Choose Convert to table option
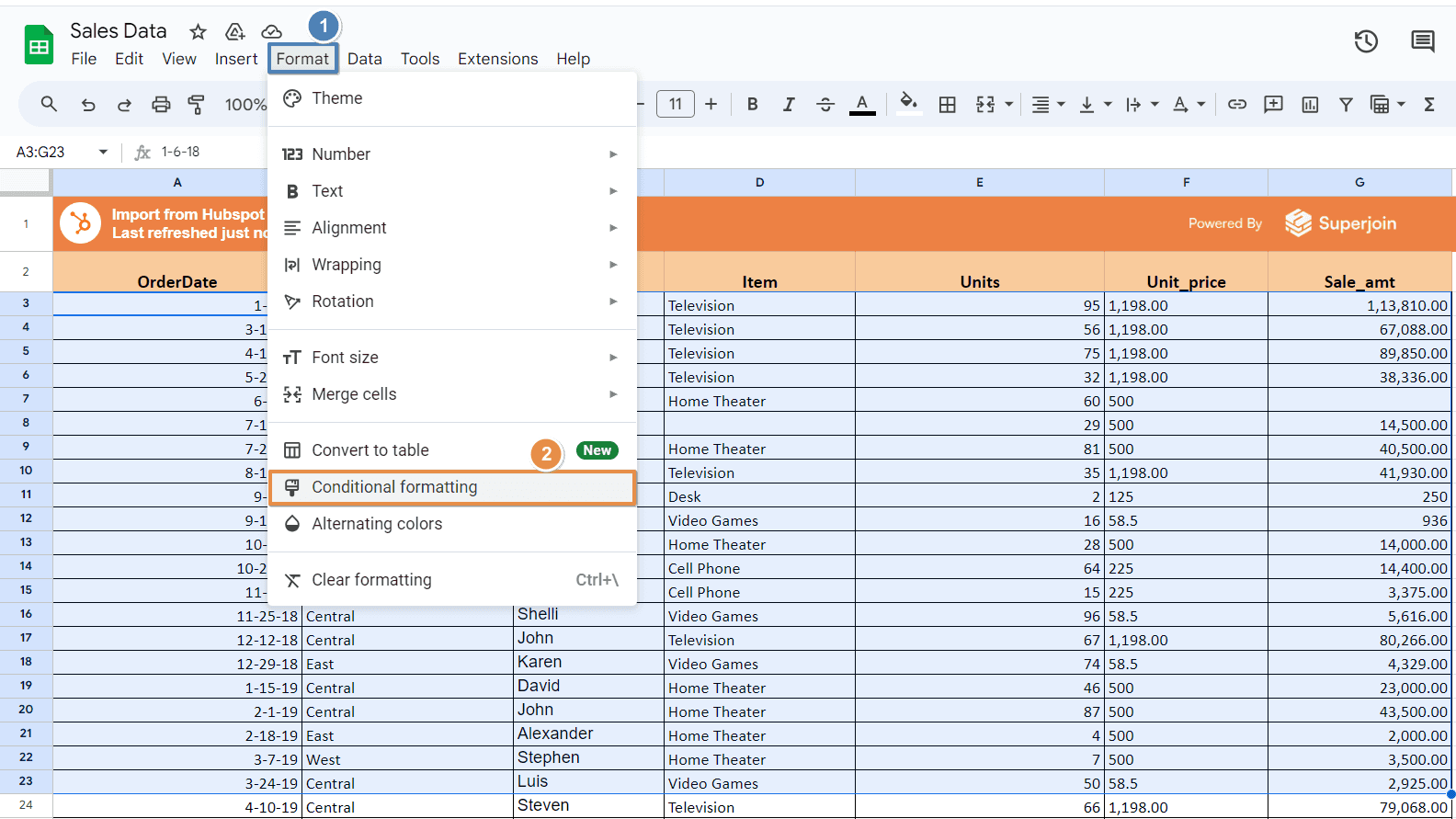 pyautogui.click(x=452, y=450)
